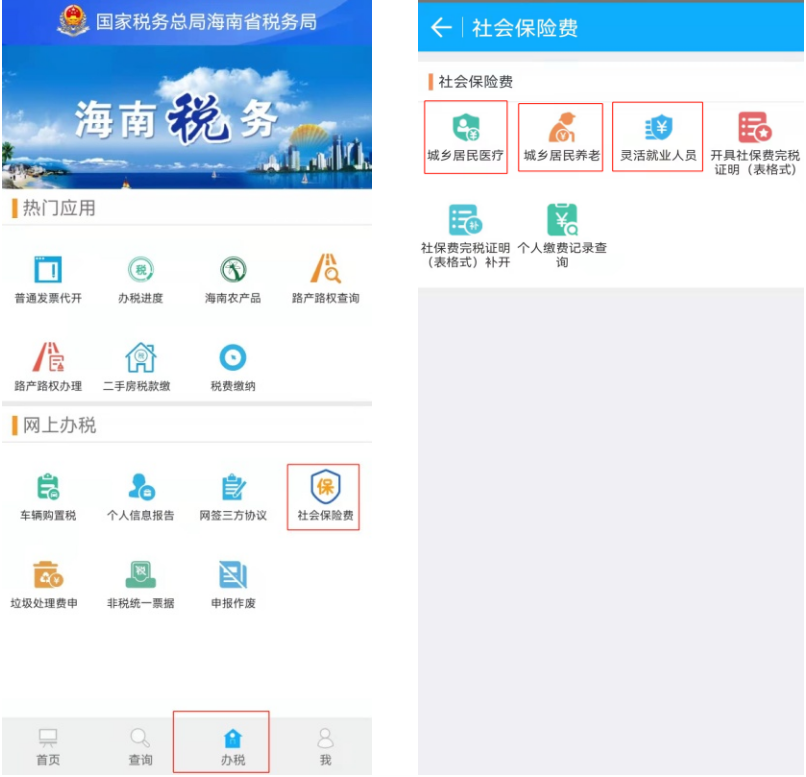
Task: Switch to 我 profile tab
Action: click(325, 746)
